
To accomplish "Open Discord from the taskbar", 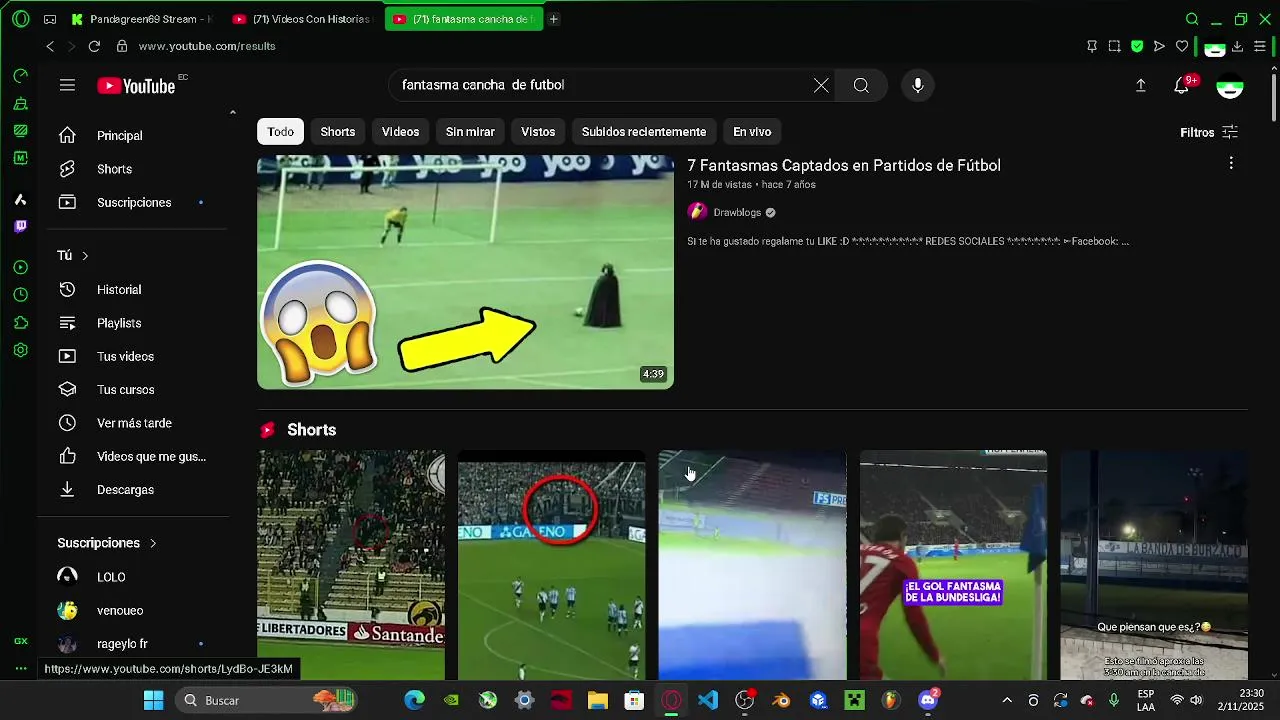I will (x=928, y=700).
